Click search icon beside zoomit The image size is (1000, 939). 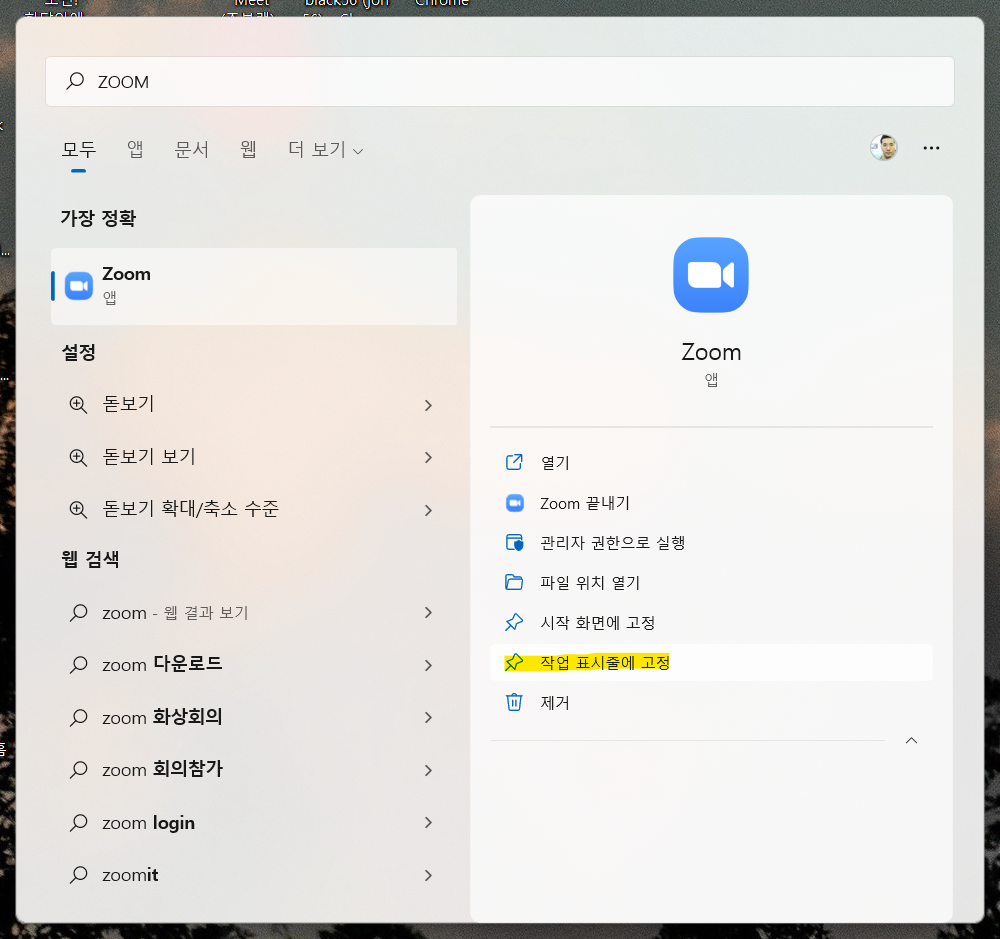[x=78, y=875]
